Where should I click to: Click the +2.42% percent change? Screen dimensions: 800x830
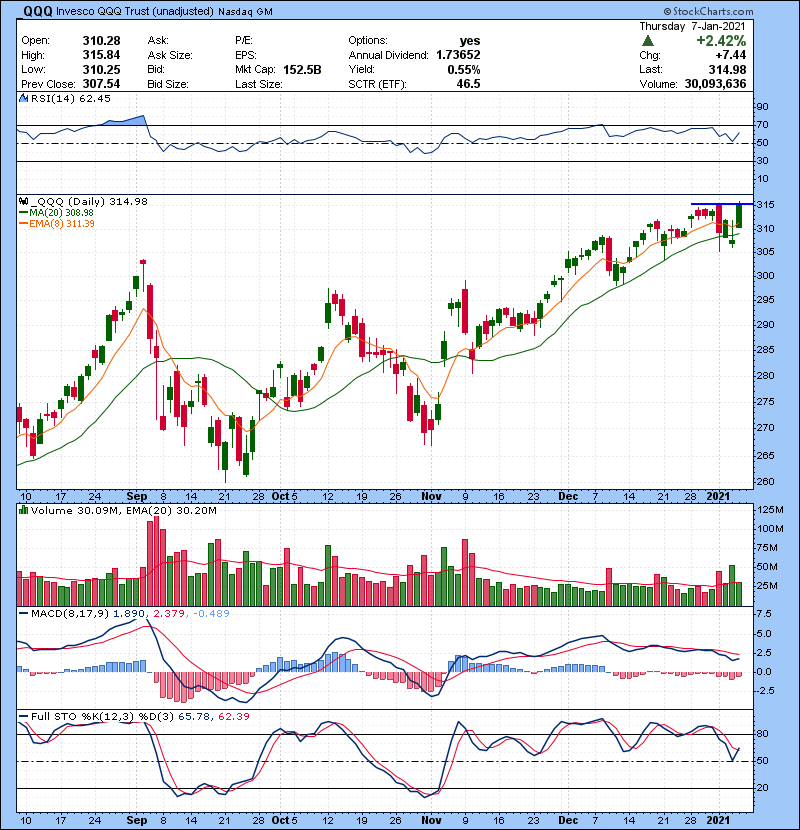click(x=721, y=41)
